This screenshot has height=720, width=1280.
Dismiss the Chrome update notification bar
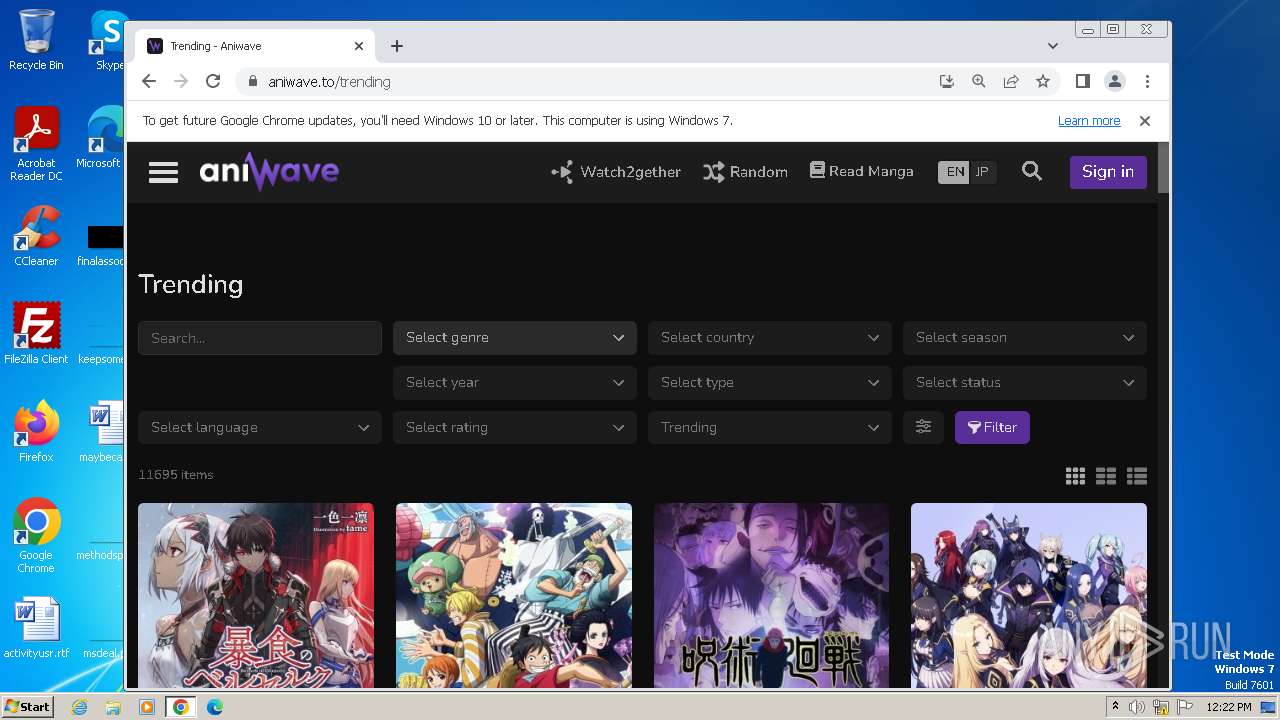point(1145,121)
